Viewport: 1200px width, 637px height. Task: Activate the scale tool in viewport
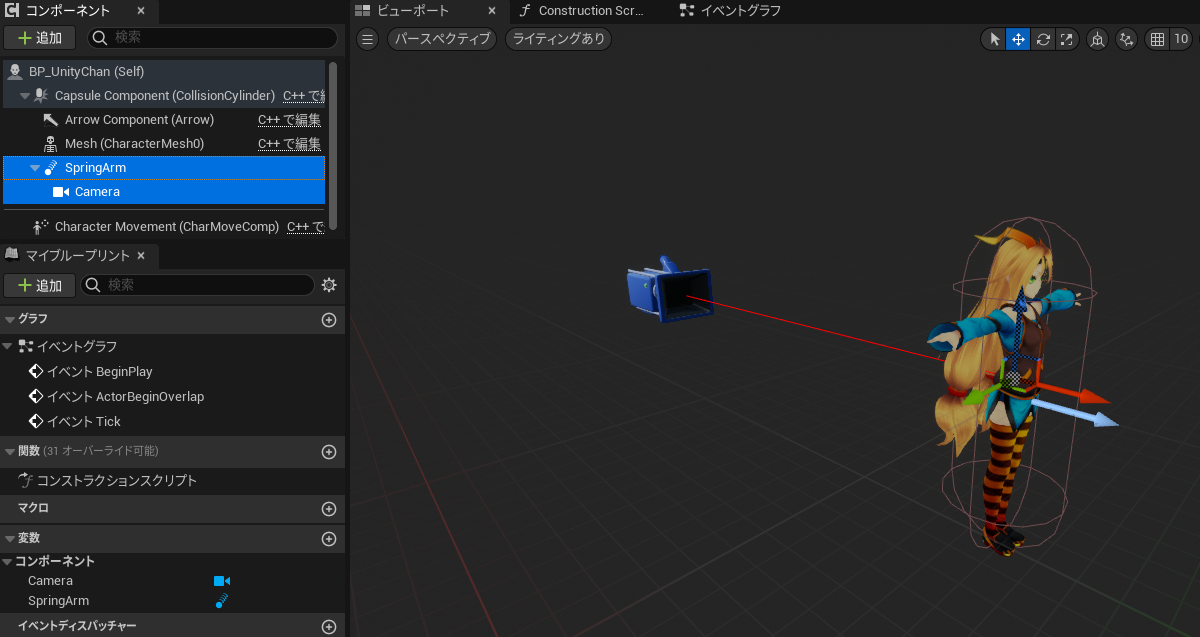point(1067,39)
